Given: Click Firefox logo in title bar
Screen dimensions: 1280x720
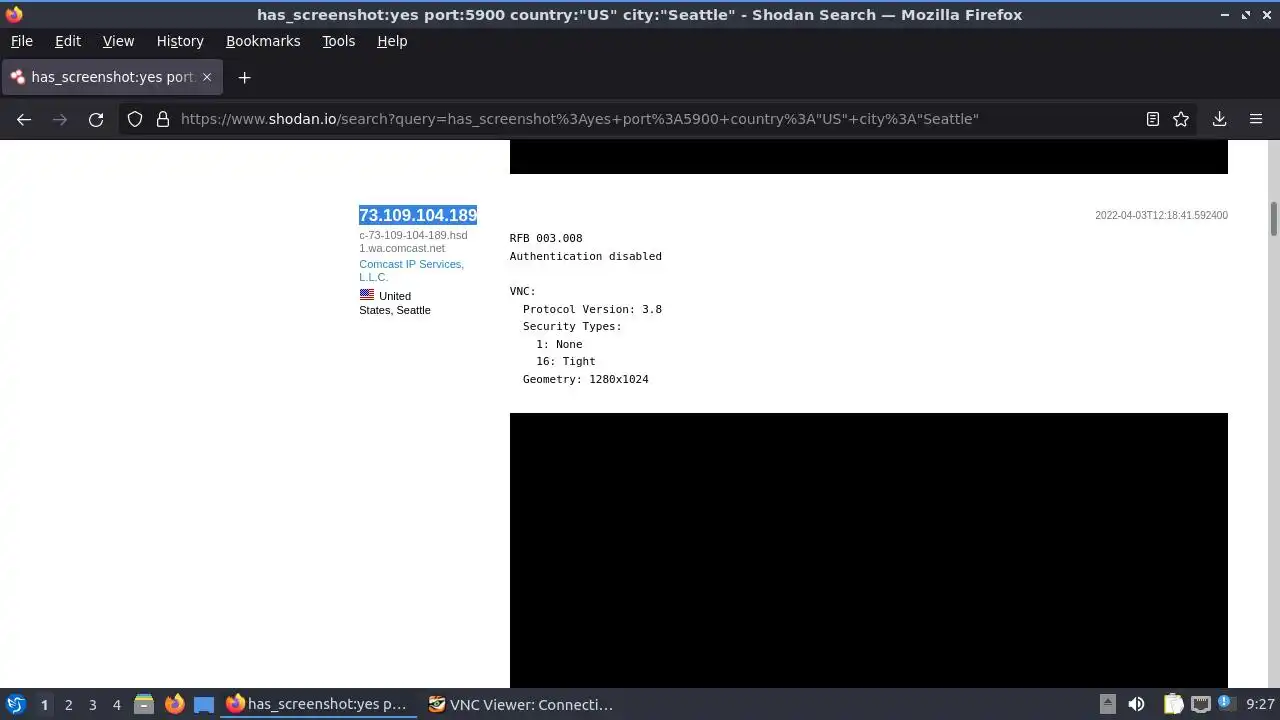Looking at the screenshot, I should click(x=14, y=14).
